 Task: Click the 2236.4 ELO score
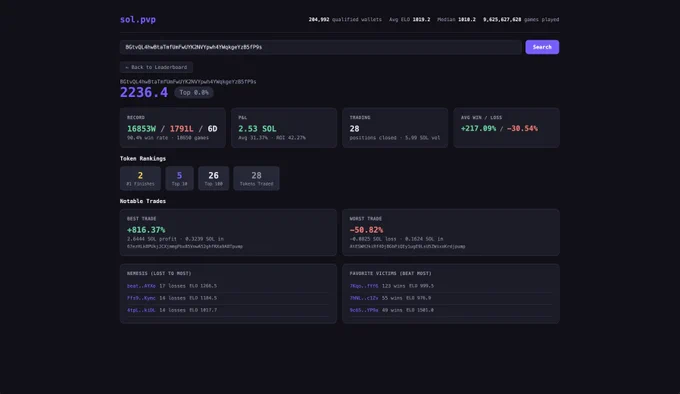pyautogui.click(x=144, y=92)
